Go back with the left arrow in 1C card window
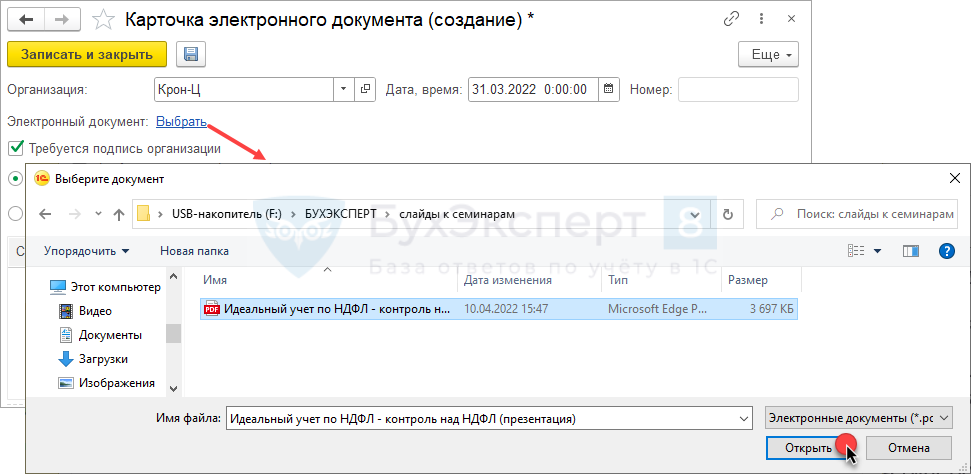 pyautogui.click(x=27, y=19)
